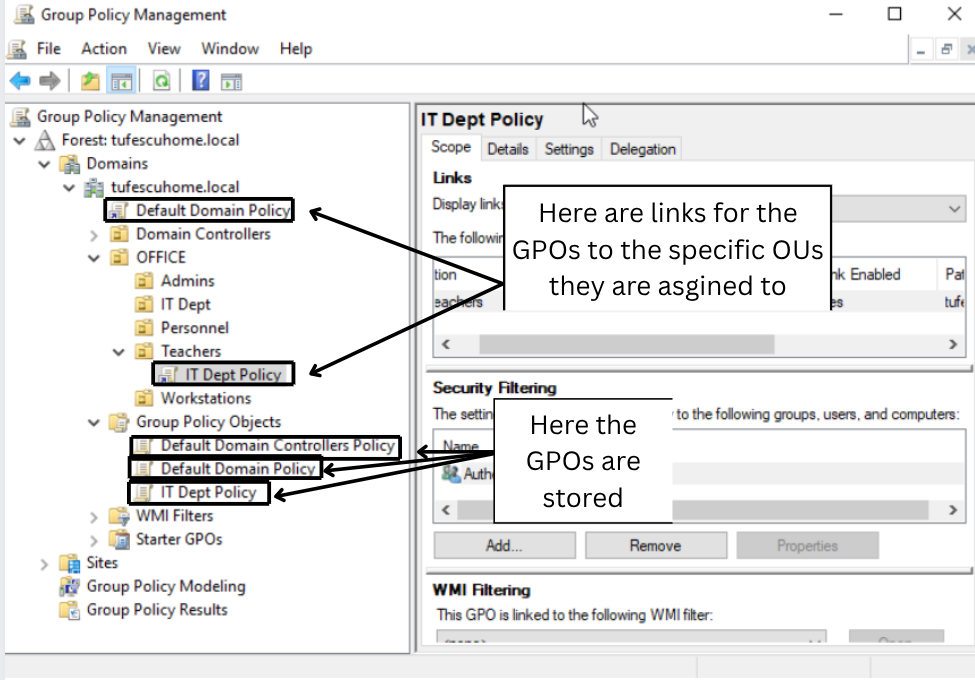Click the Refresh toolbar icon

[162, 81]
